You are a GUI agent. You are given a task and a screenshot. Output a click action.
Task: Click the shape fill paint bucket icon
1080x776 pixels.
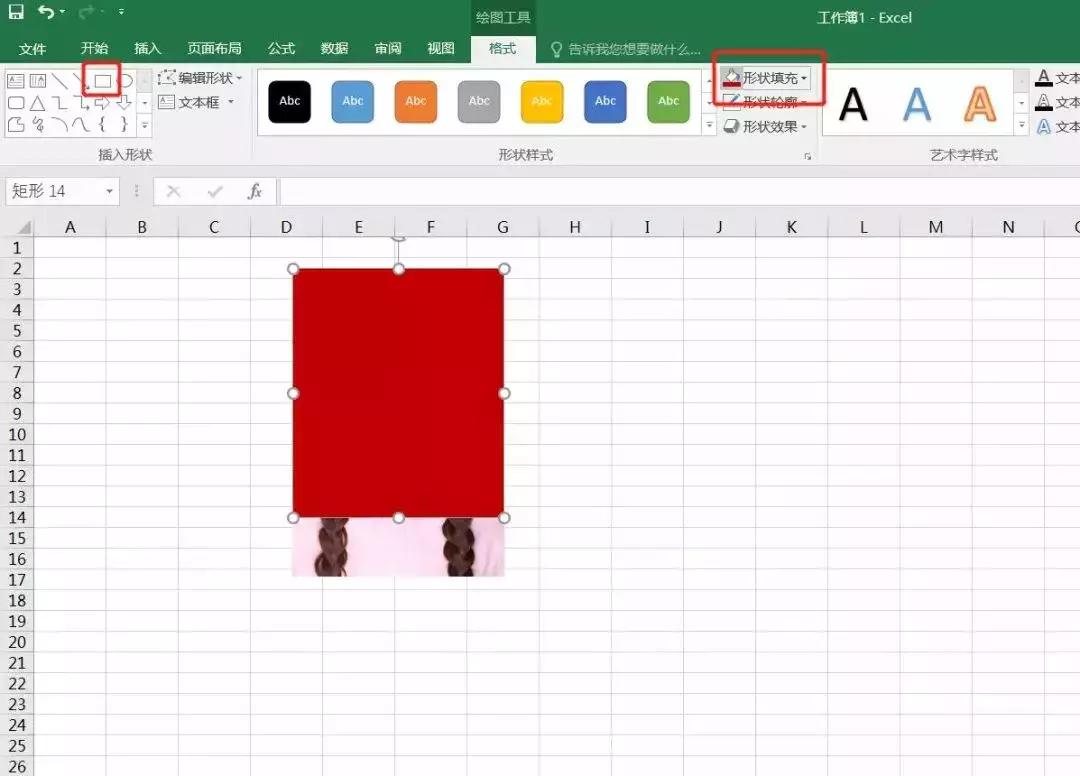(731, 78)
